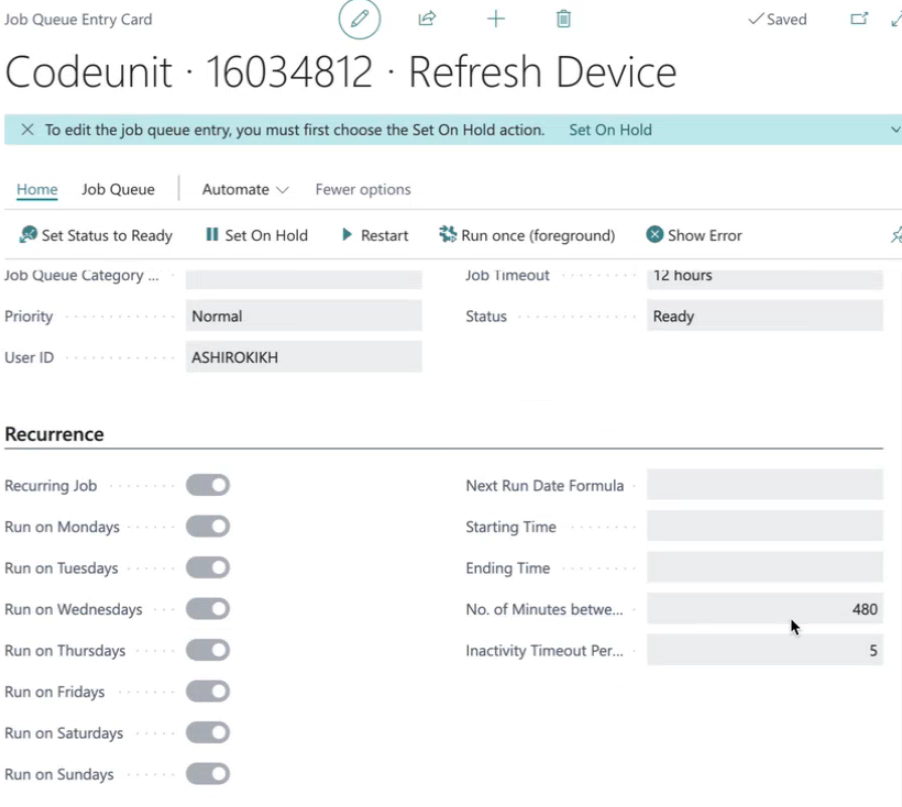Image resolution: width=902 pixels, height=807 pixels.
Task: Click the plus icon to add a new entry
Action: tap(496, 19)
